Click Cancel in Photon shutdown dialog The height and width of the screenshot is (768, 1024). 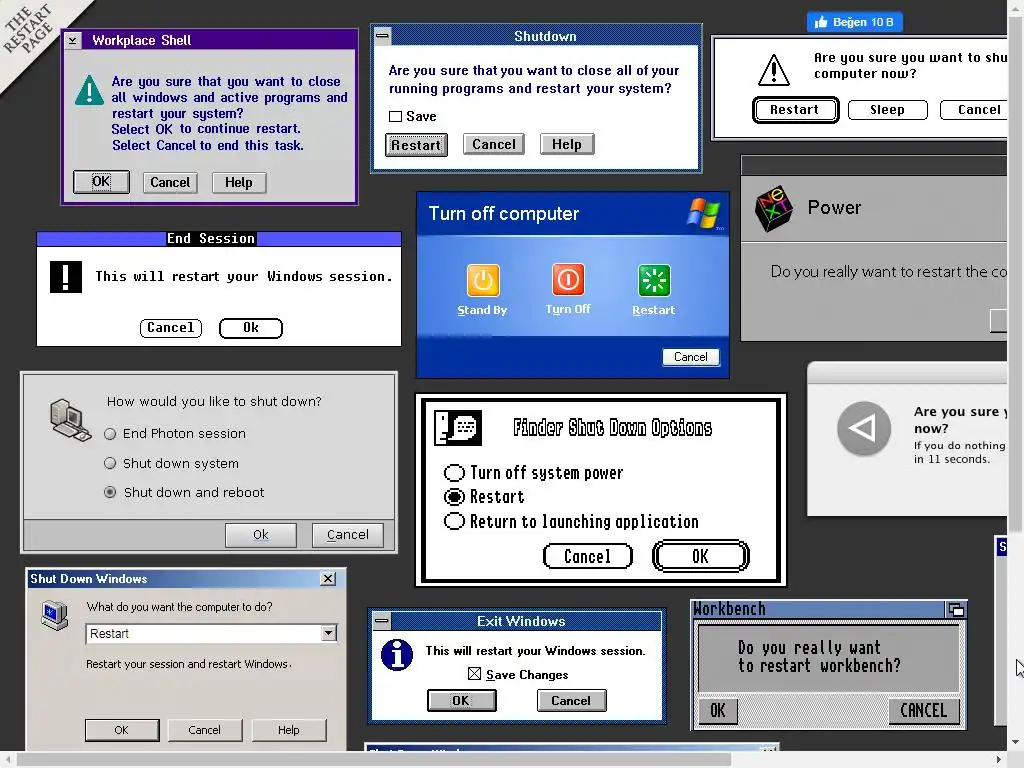pyautogui.click(x=347, y=535)
